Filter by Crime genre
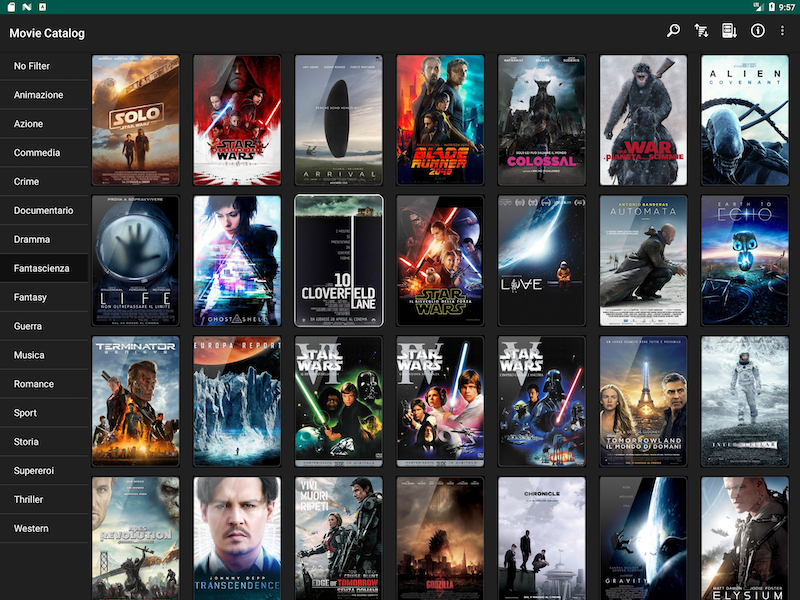Screen dimensions: 800x600 (44, 182)
